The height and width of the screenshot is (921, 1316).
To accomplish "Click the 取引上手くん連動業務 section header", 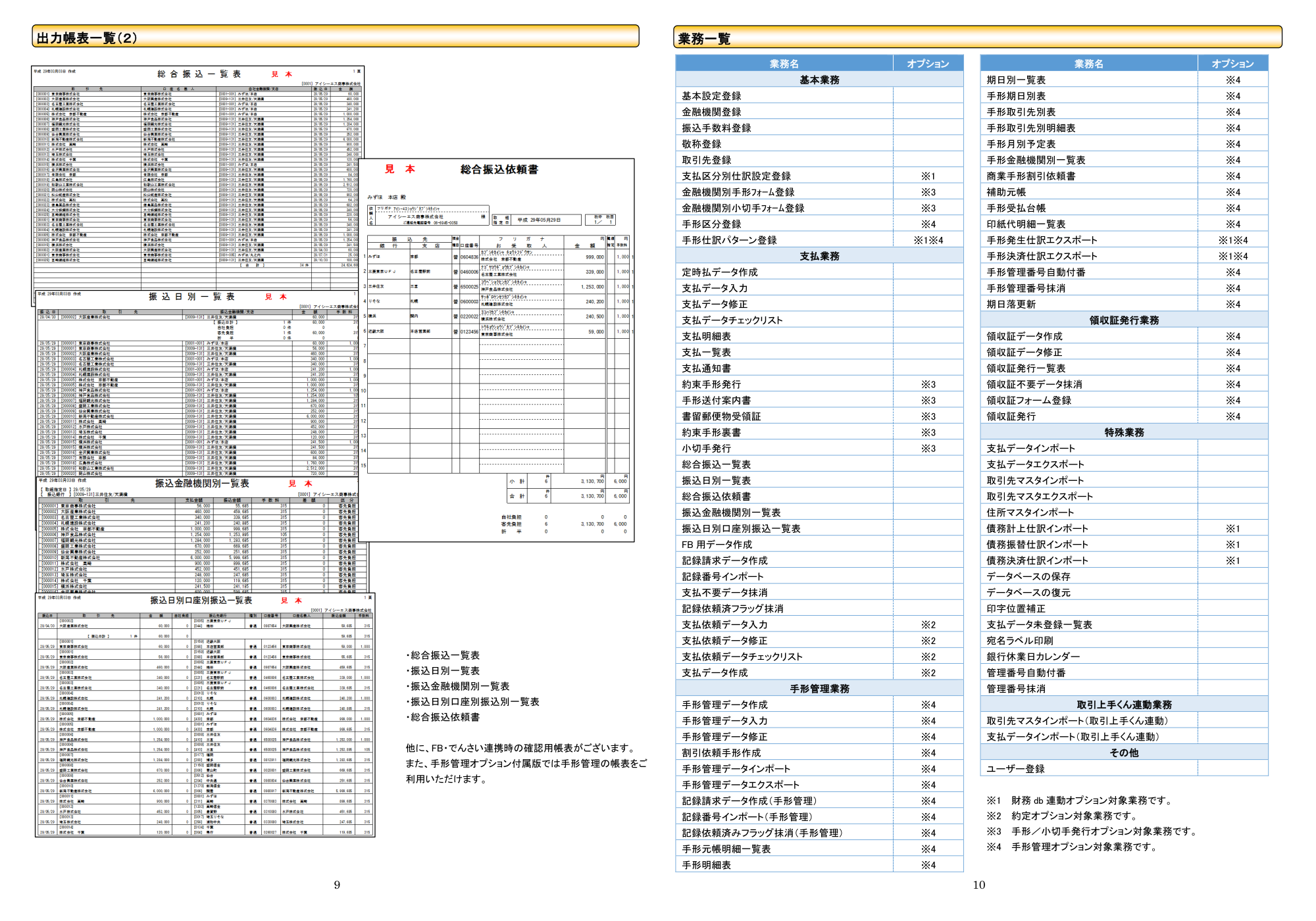I will click(1124, 705).
